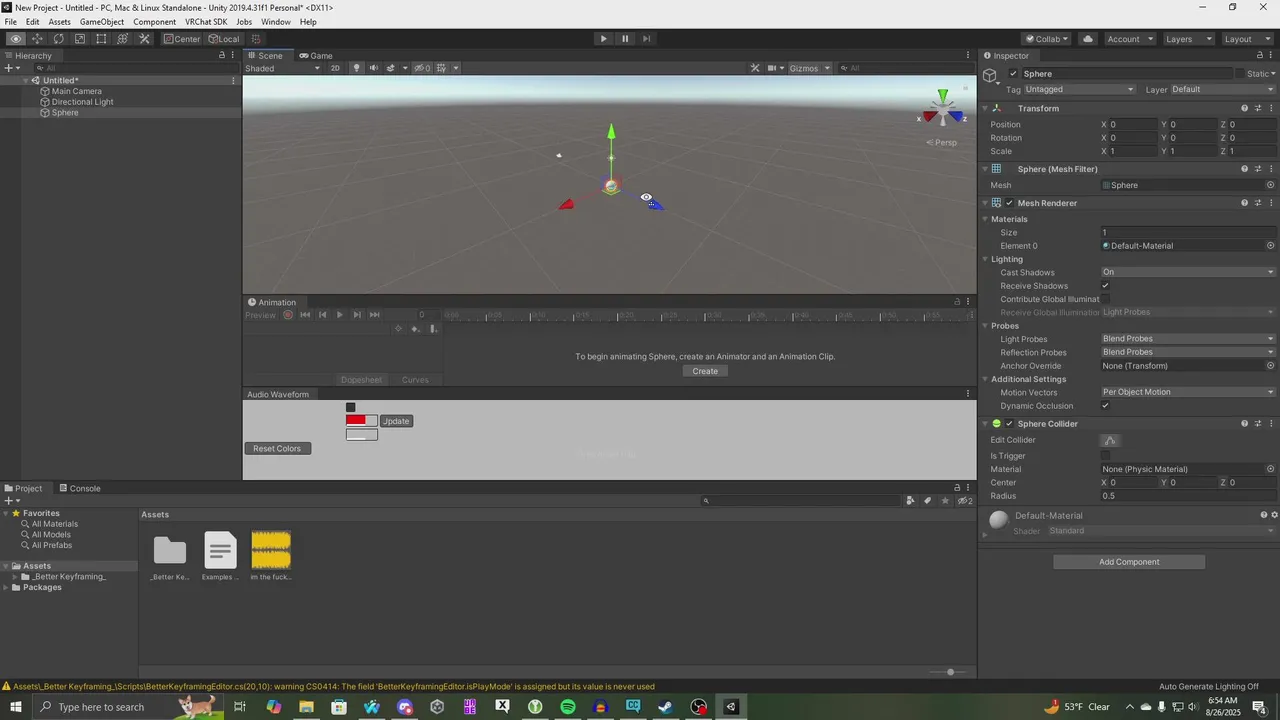Open the Collab dropdown
The height and width of the screenshot is (720, 1280).
pyautogui.click(x=1046, y=39)
